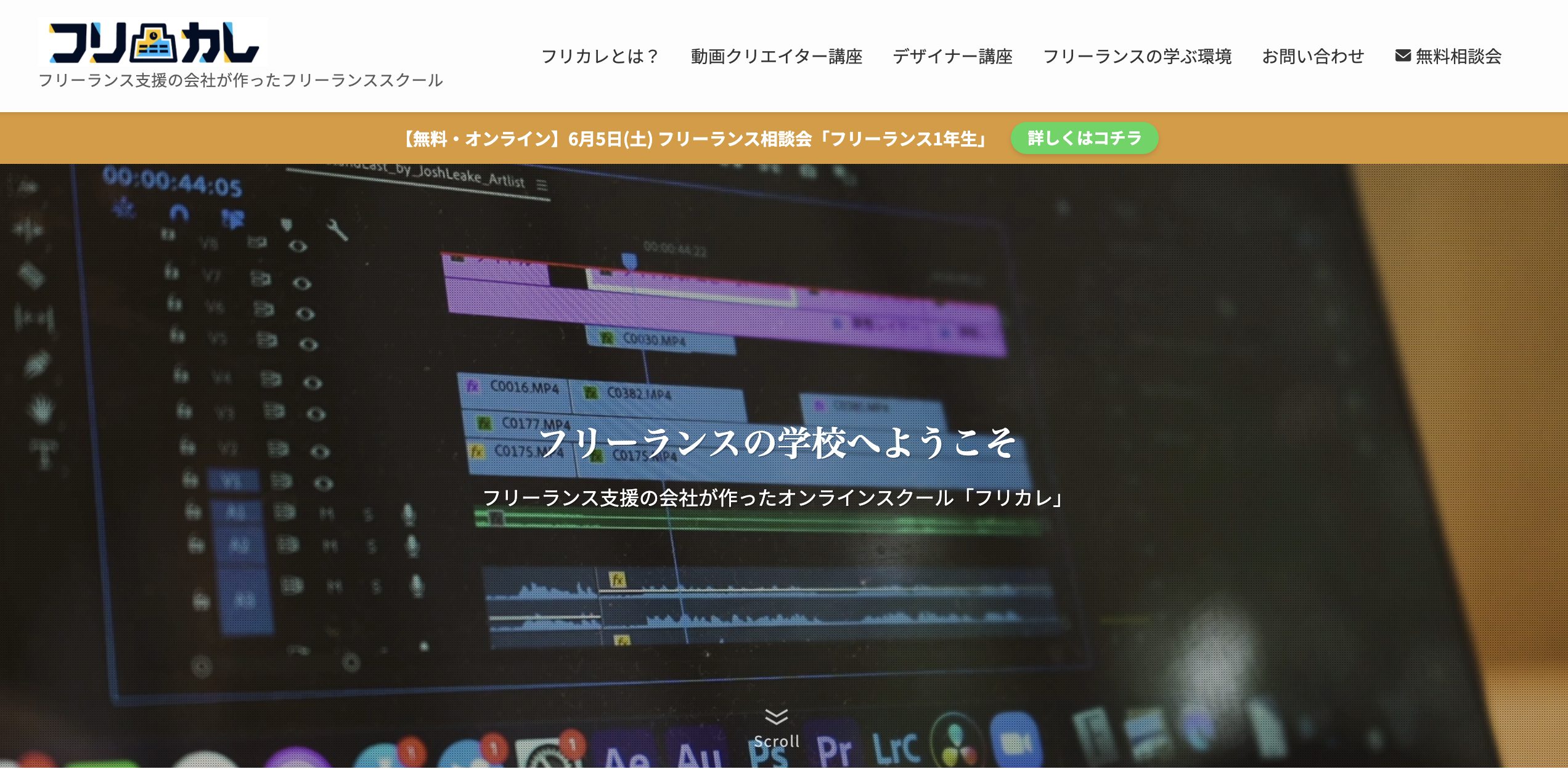Click the Scroll label at the bottom
1568x769 pixels.
(776, 741)
